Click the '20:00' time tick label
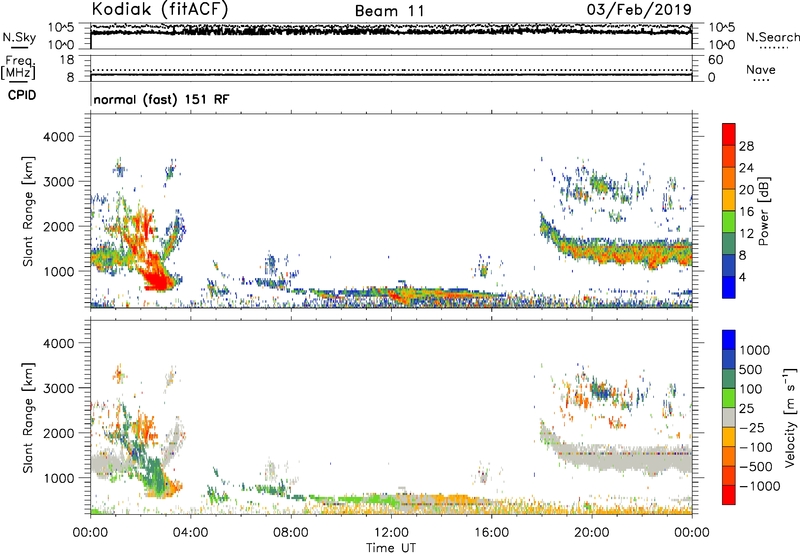 591,533
